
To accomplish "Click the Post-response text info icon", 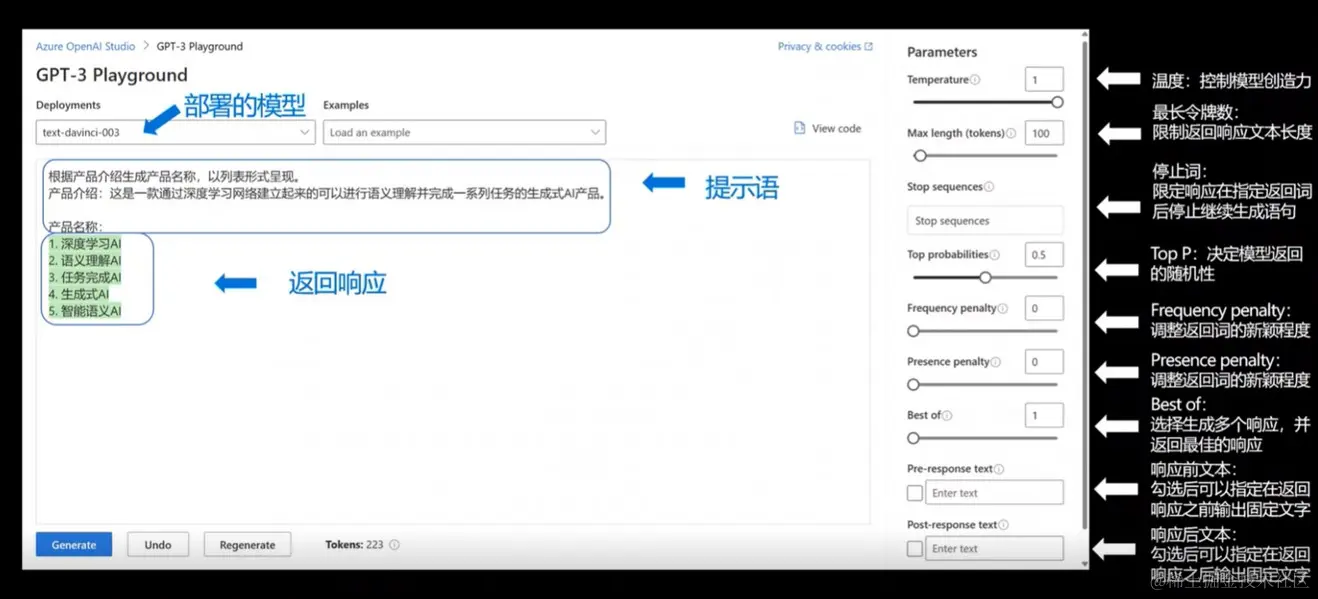I will pos(1003,525).
